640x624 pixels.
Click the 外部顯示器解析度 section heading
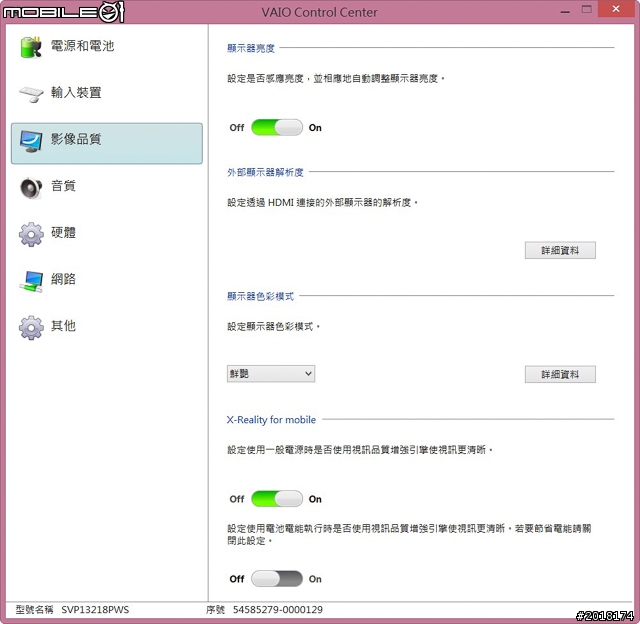point(265,172)
